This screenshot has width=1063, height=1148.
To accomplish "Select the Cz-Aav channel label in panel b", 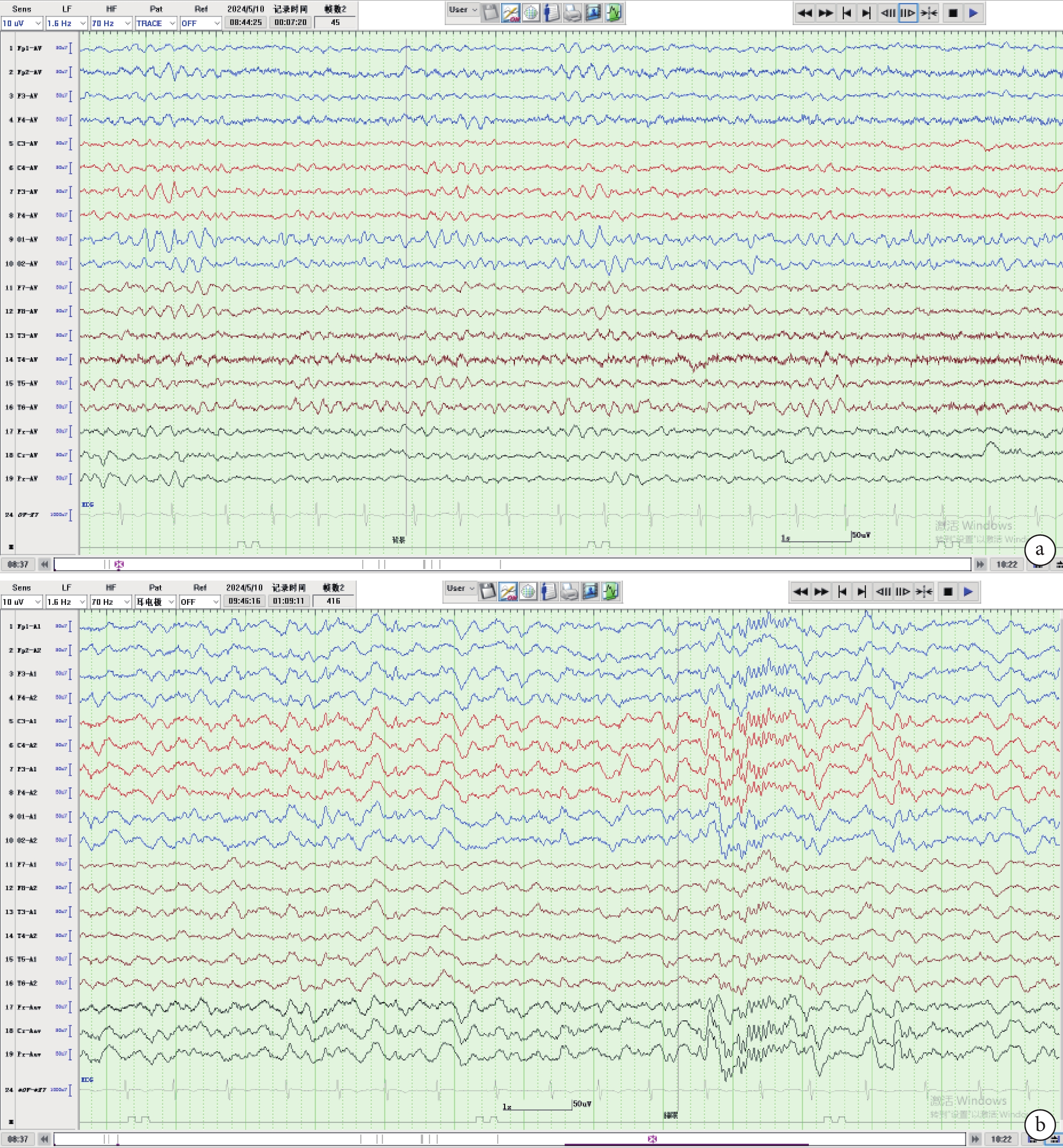I will pyautogui.click(x=29, y=1031).
